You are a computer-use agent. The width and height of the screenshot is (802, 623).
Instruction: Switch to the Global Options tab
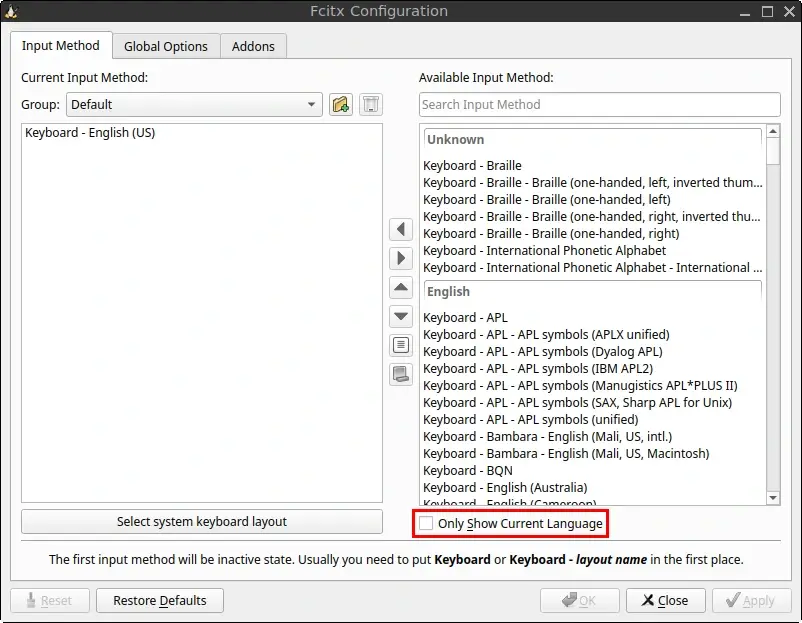(x=166, y=47)
